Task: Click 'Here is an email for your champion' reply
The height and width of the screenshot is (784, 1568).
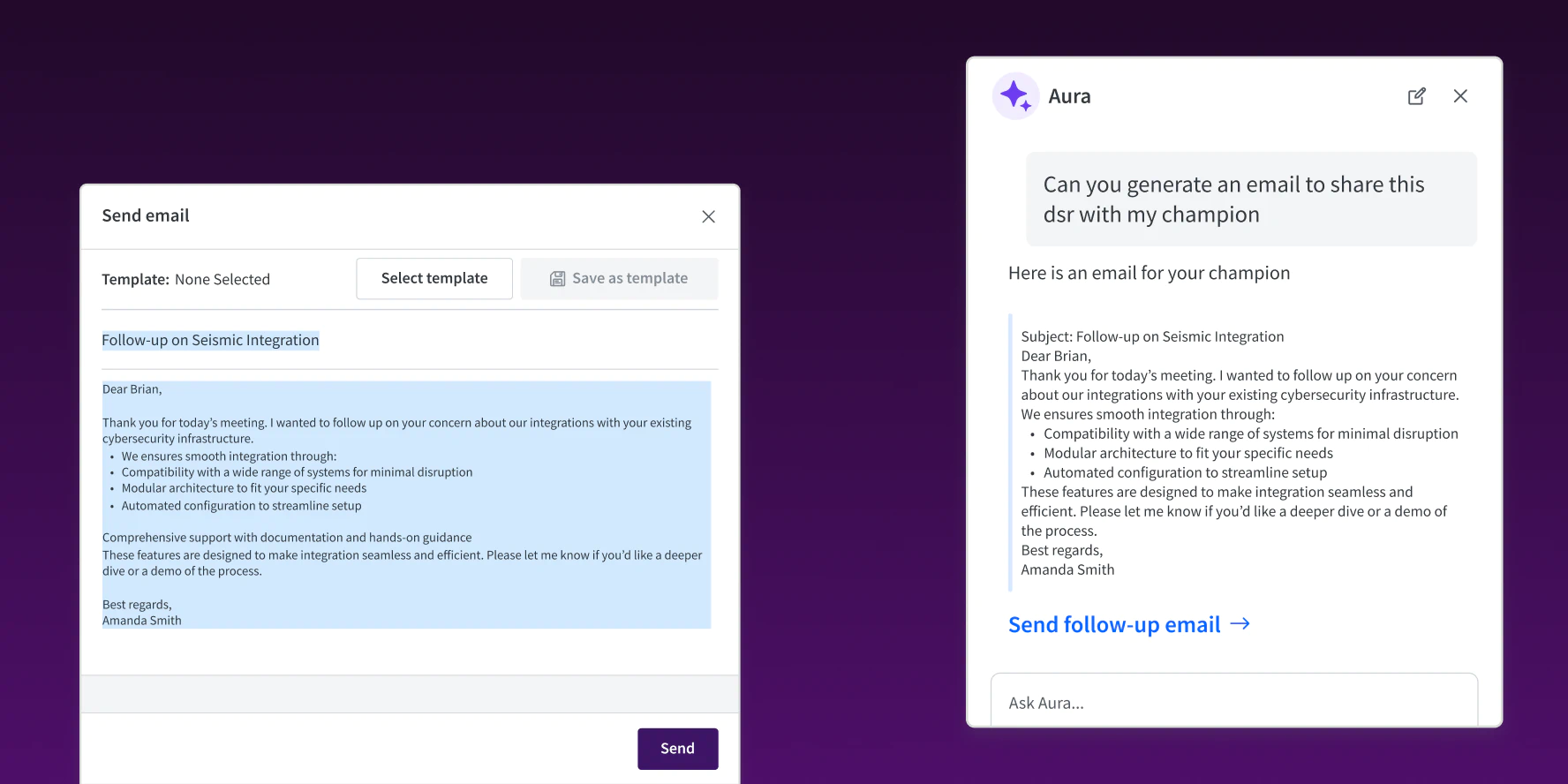Action: pos(1149,274)
